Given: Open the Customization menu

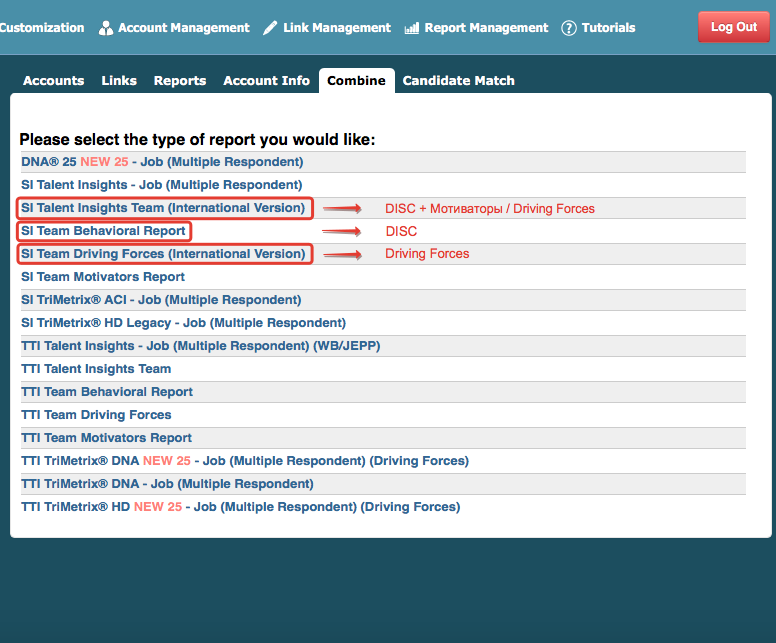Looking at the screenshot, I should [x=42, y=28].
